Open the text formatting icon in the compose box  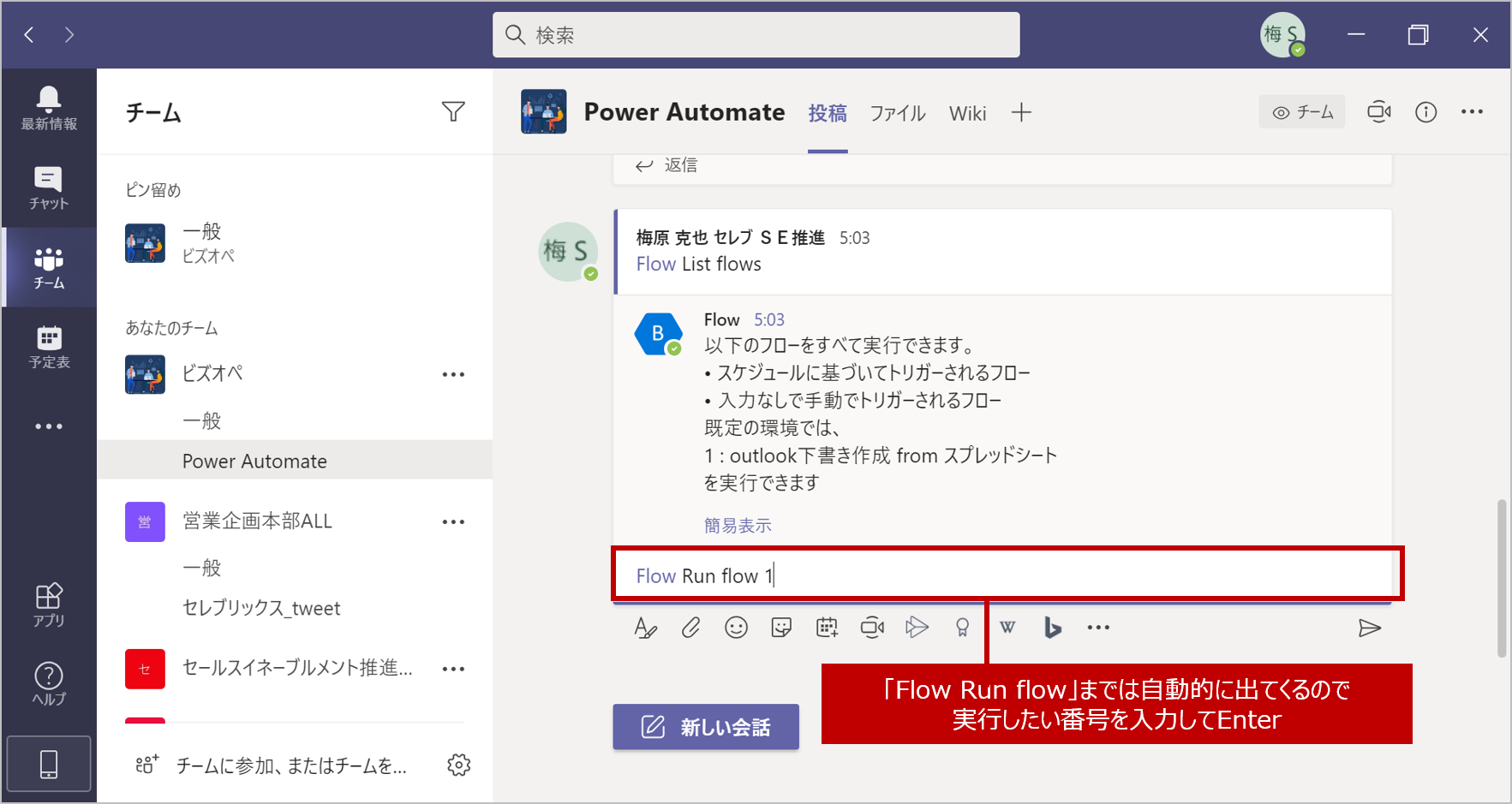coord(647,627)
